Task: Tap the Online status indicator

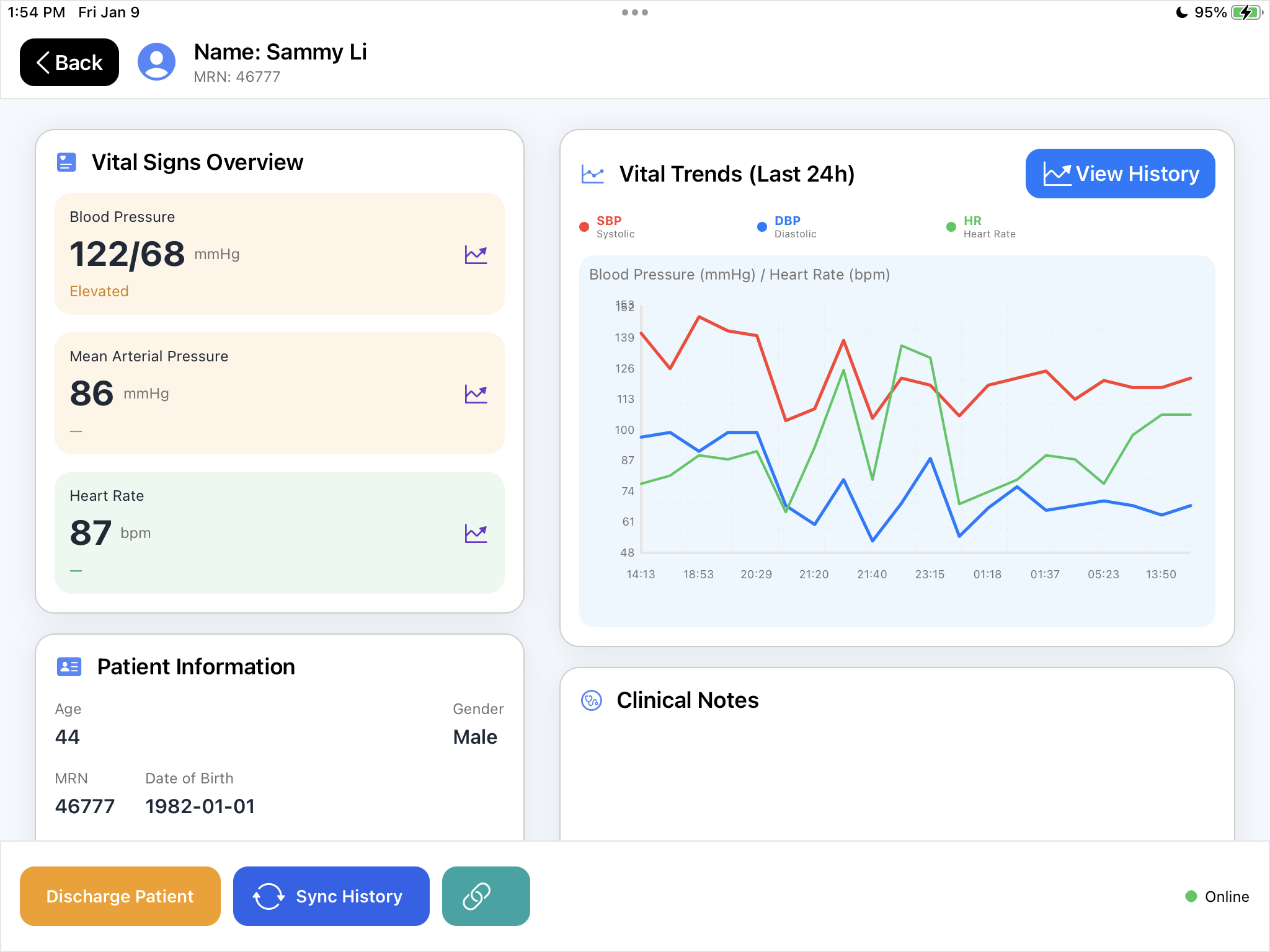Action: [1217, 896]
